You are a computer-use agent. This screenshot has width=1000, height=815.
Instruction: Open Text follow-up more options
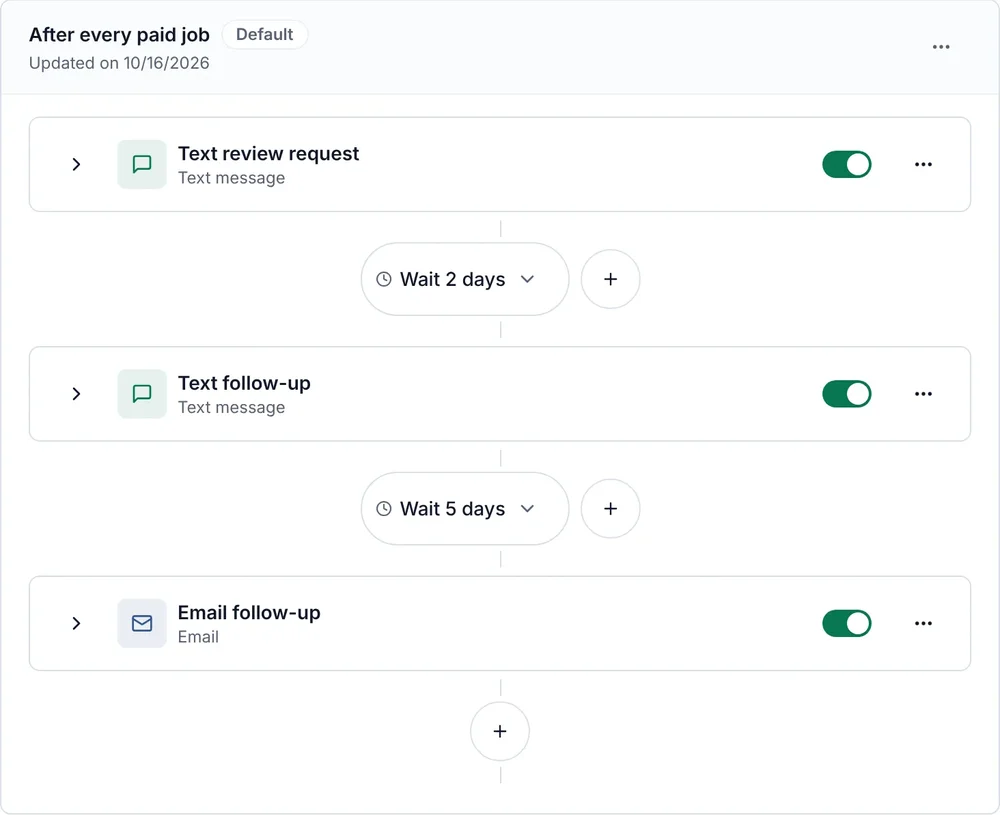(923, 394)
